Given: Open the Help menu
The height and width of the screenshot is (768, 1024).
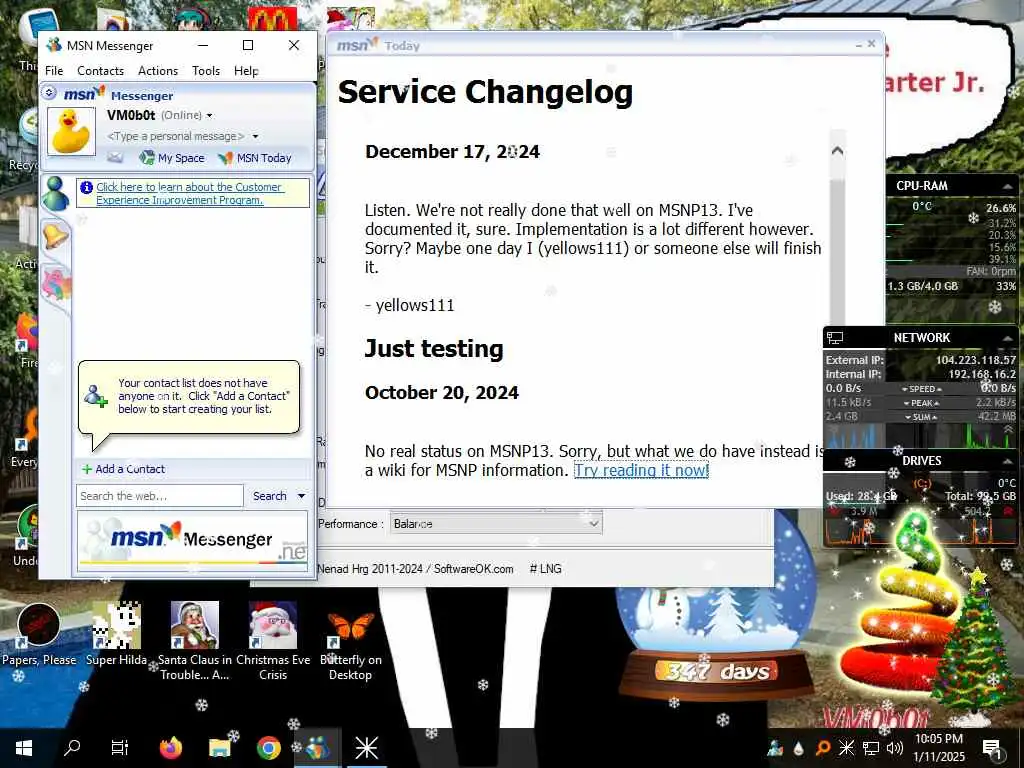Looking at the screenshot, I should [246, 71].
